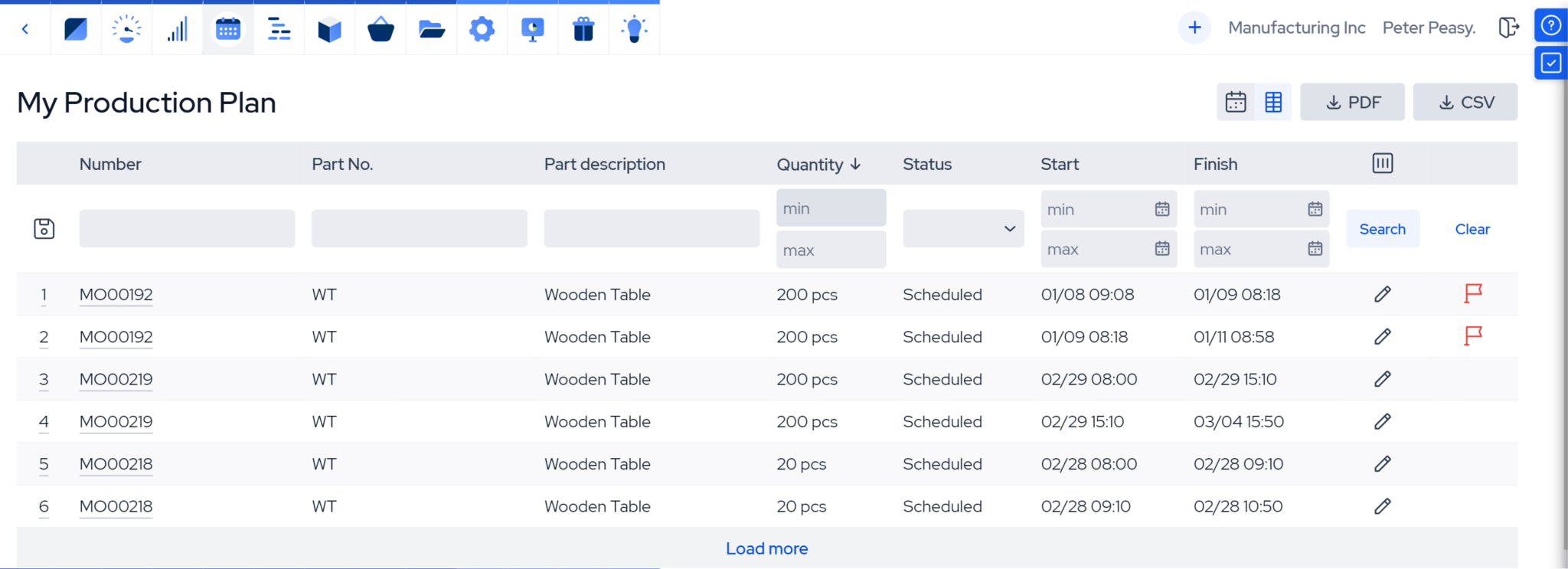The image size is (1568, 569).
Task: Open the gift box icon
Action: [x=583, y=29]
